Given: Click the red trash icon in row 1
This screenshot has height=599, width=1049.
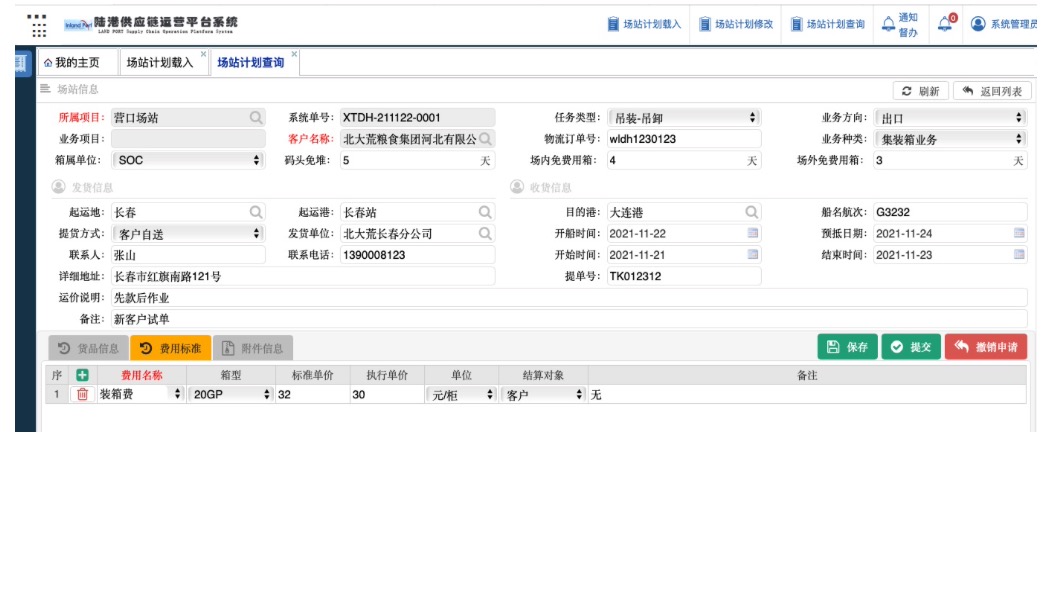Looking at the screenshot, I should [x=82, y=395].
